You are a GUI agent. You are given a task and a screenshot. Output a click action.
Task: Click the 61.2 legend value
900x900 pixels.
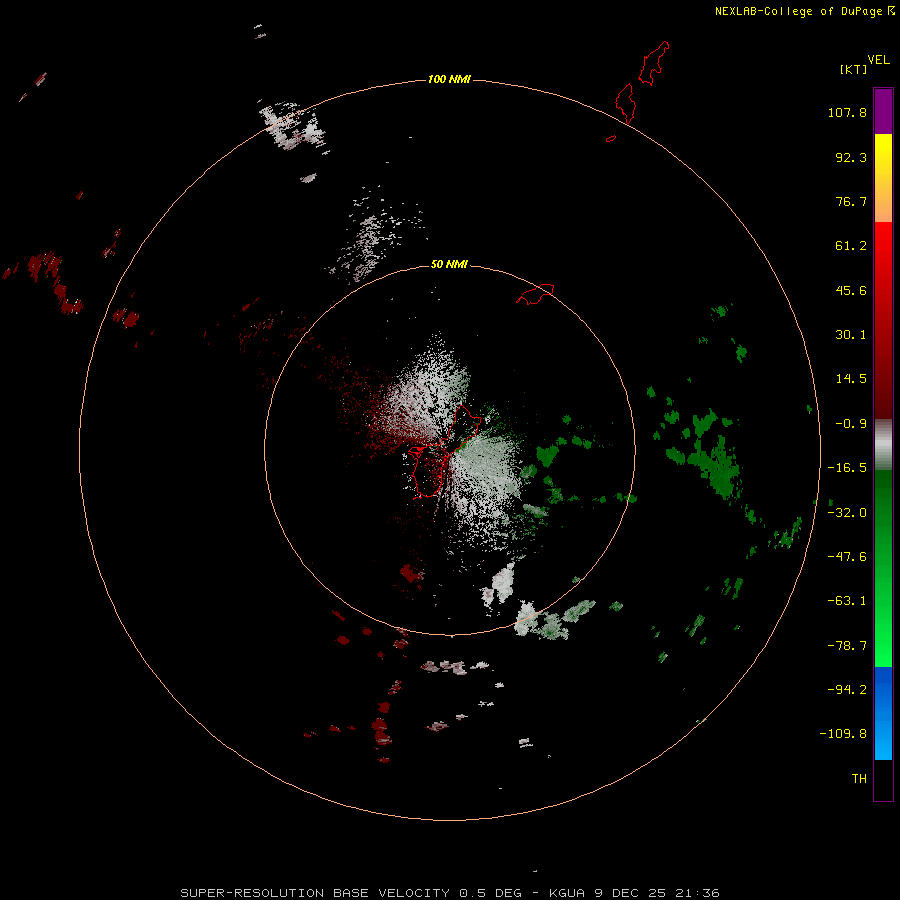coord(851,246)
